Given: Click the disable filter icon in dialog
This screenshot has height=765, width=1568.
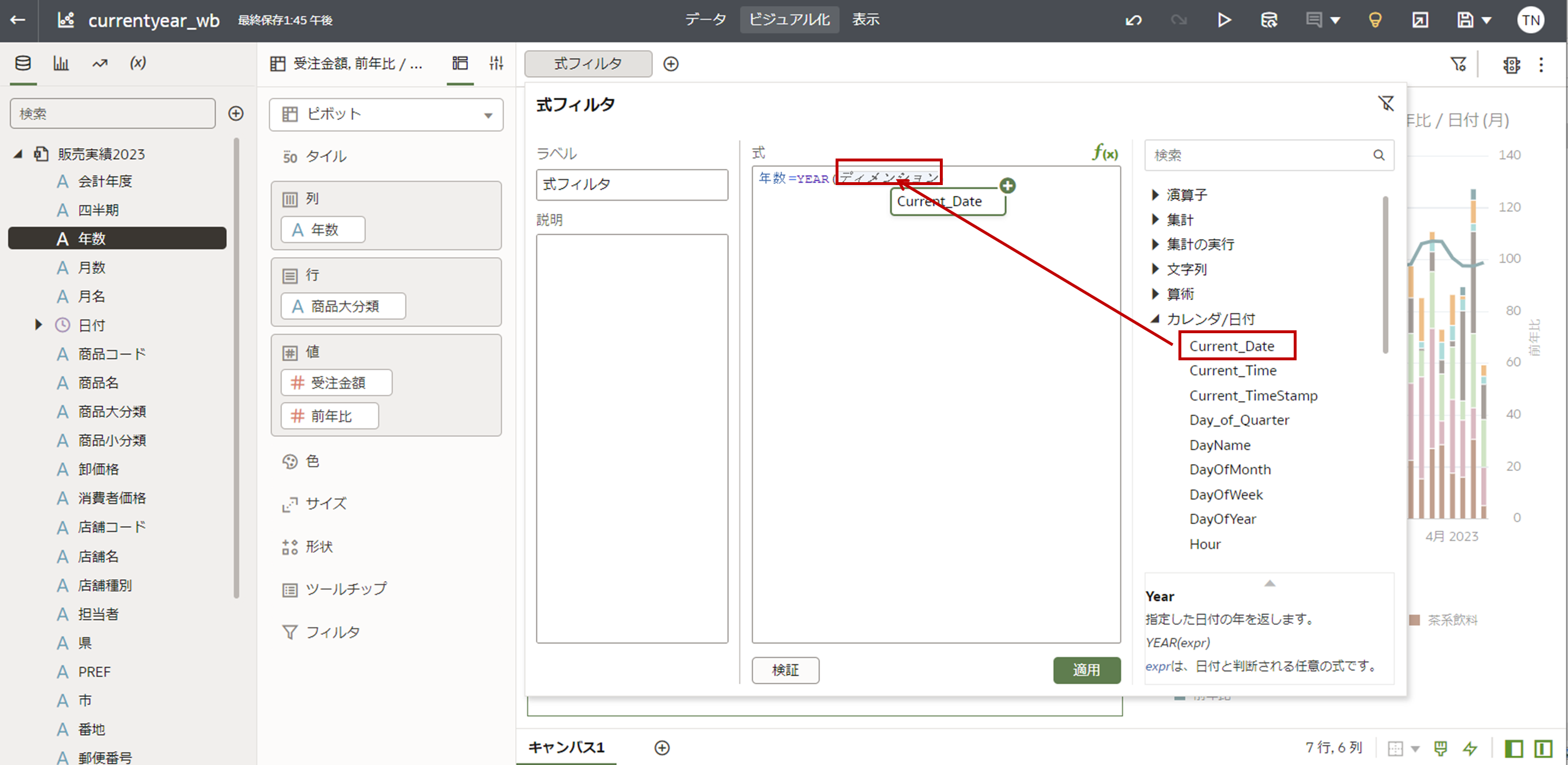Looking at the screenshot, I should tap(1386, 104).
